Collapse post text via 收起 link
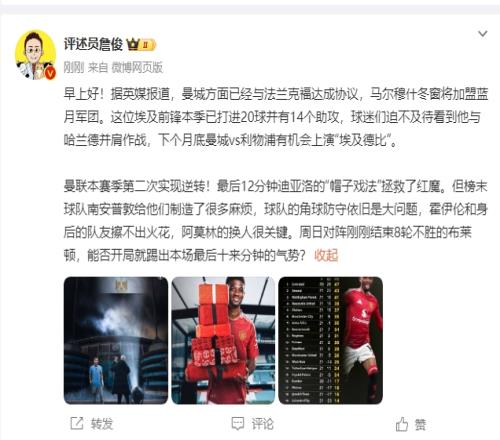Image resolution: width=500 pixels, height=440 pixels. click(x=326, y=255)
